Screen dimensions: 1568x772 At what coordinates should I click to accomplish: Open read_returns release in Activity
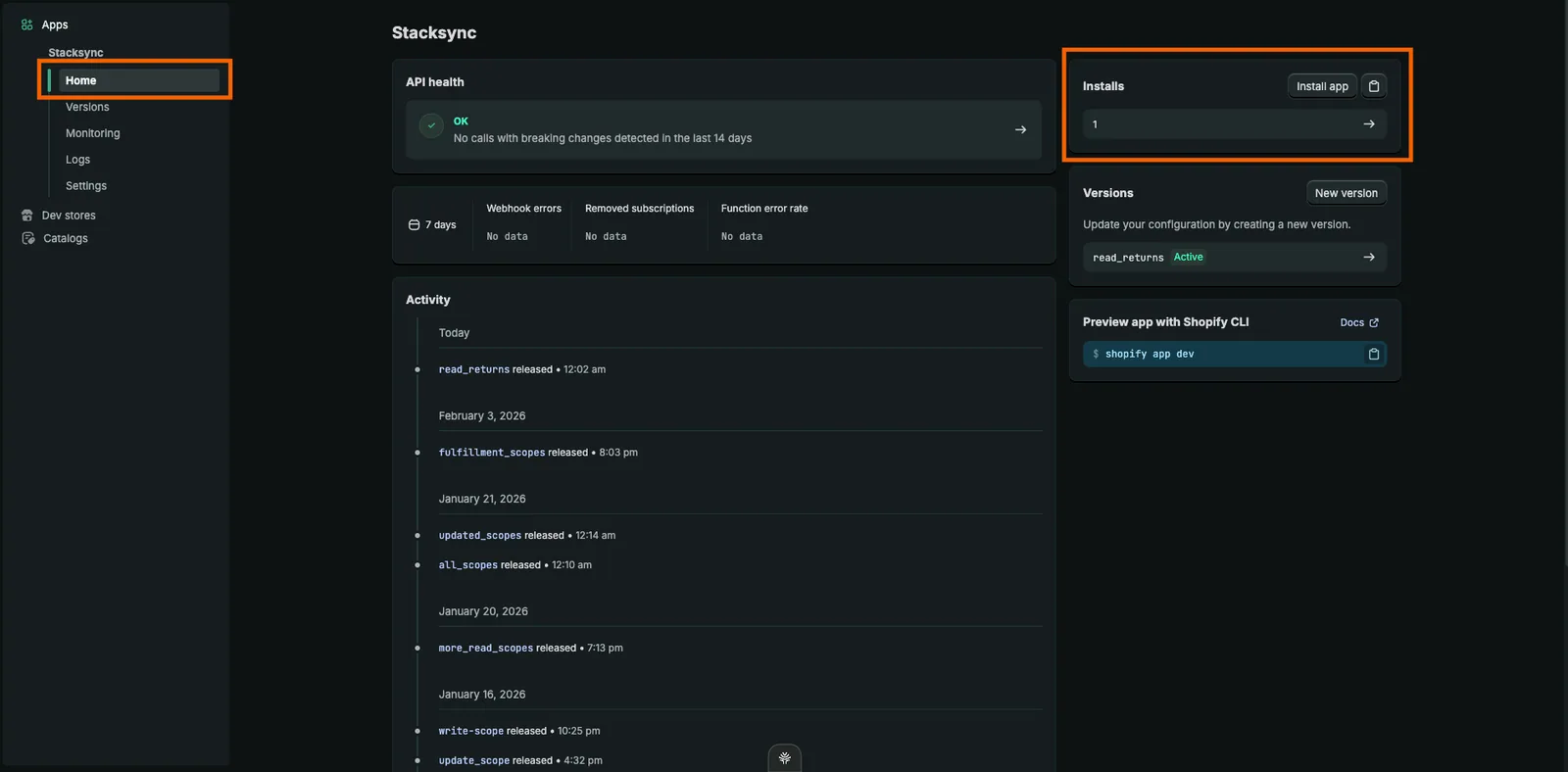point(474,369)
